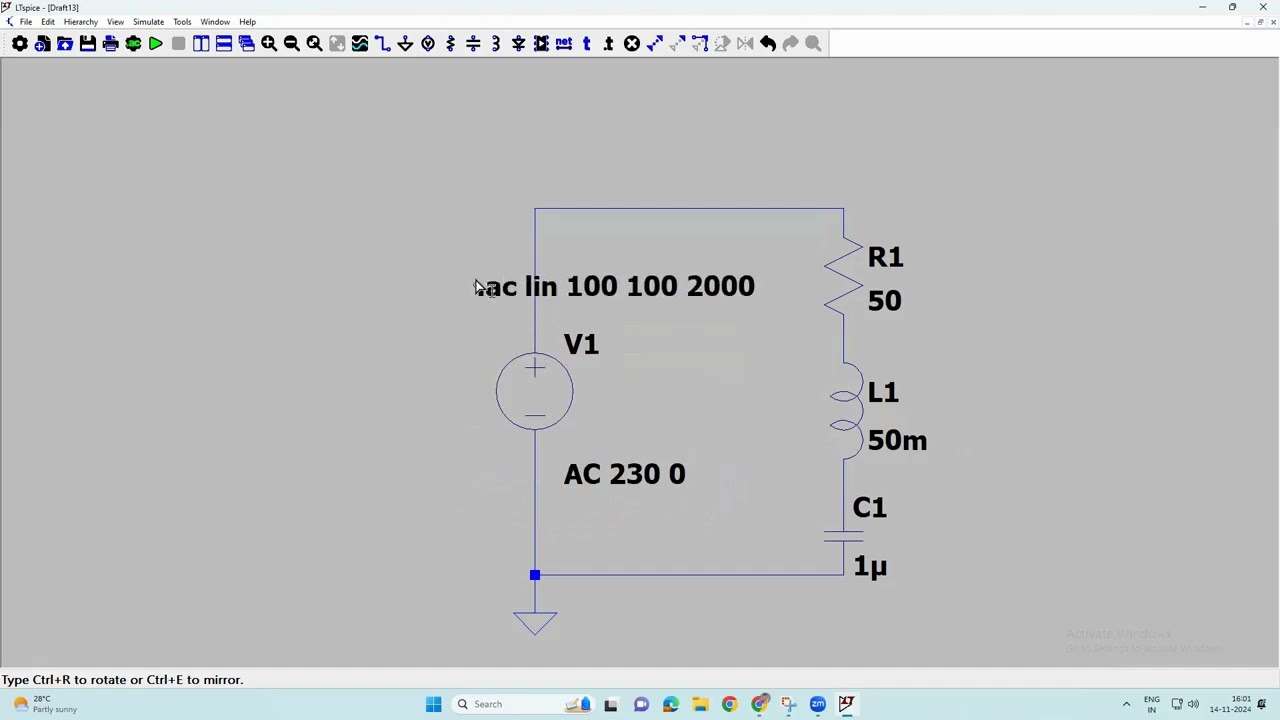Click the net label tool
The height and width of the screenshot is (720, 1280).
(x=564, y=44)
